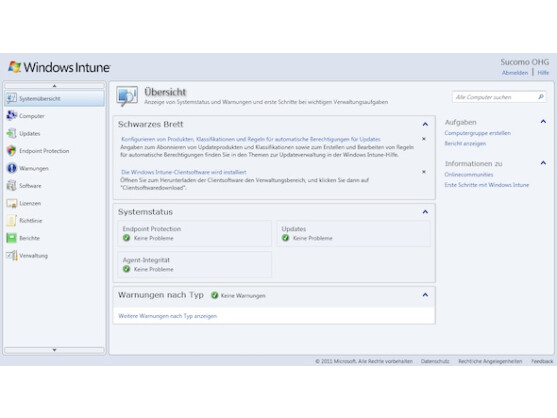Collapse the Schwarzes Brett panel

425,124
